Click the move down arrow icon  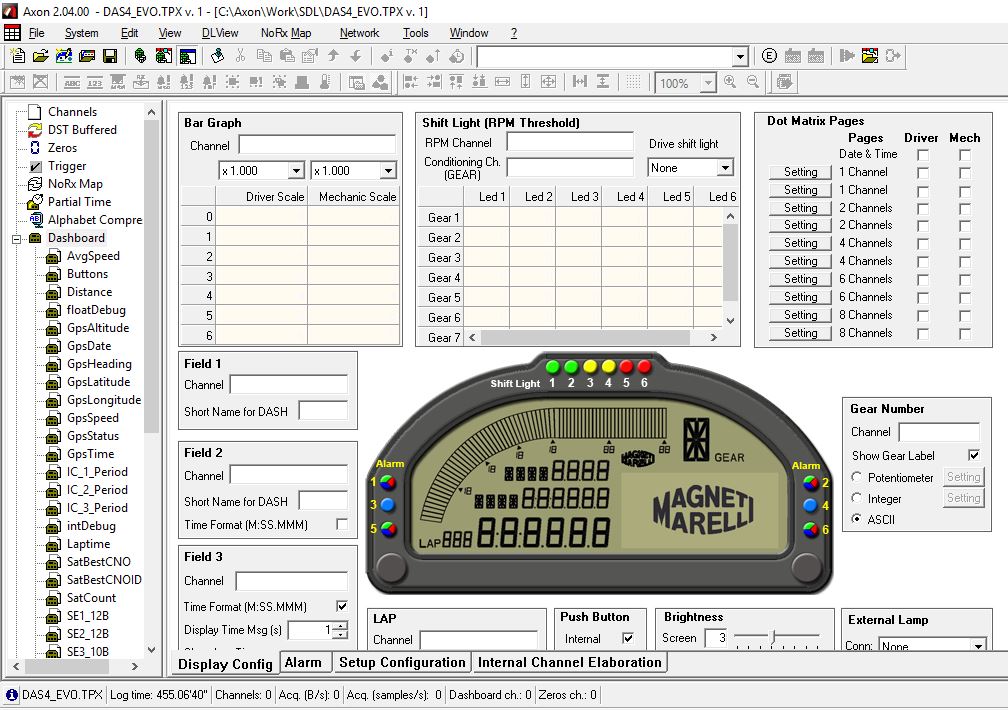(356, 56)
